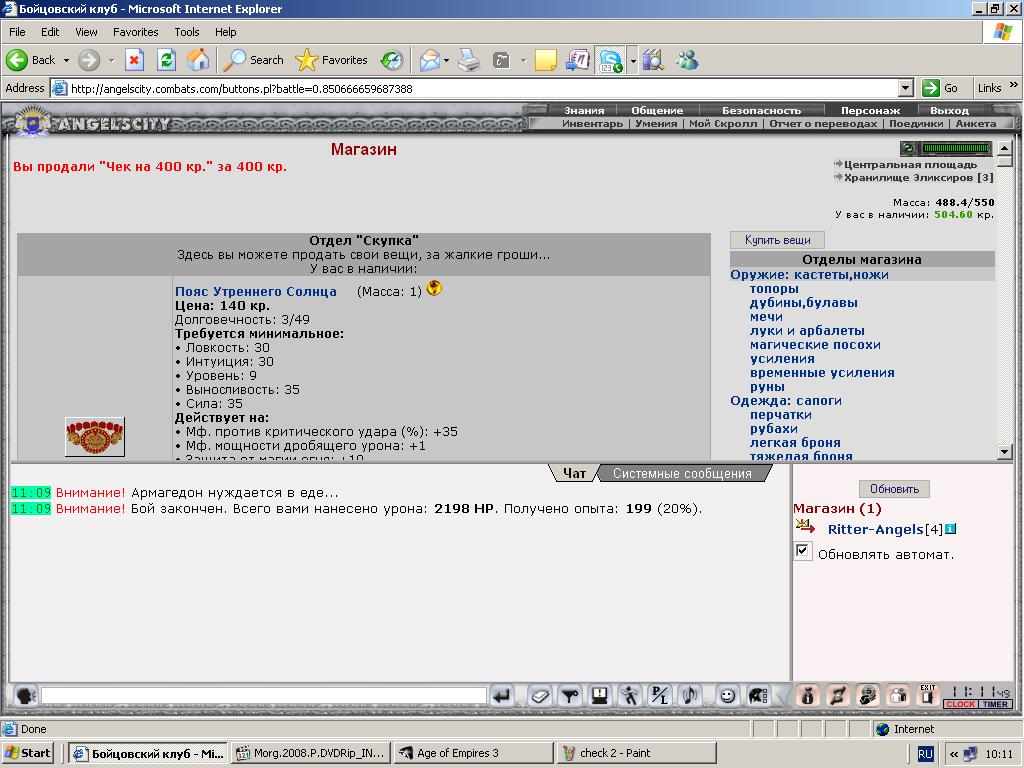Viewport: 1024px width, 768px height.
Task: Click the smiley emoticons icon
Action: click(x=727, y=696)
